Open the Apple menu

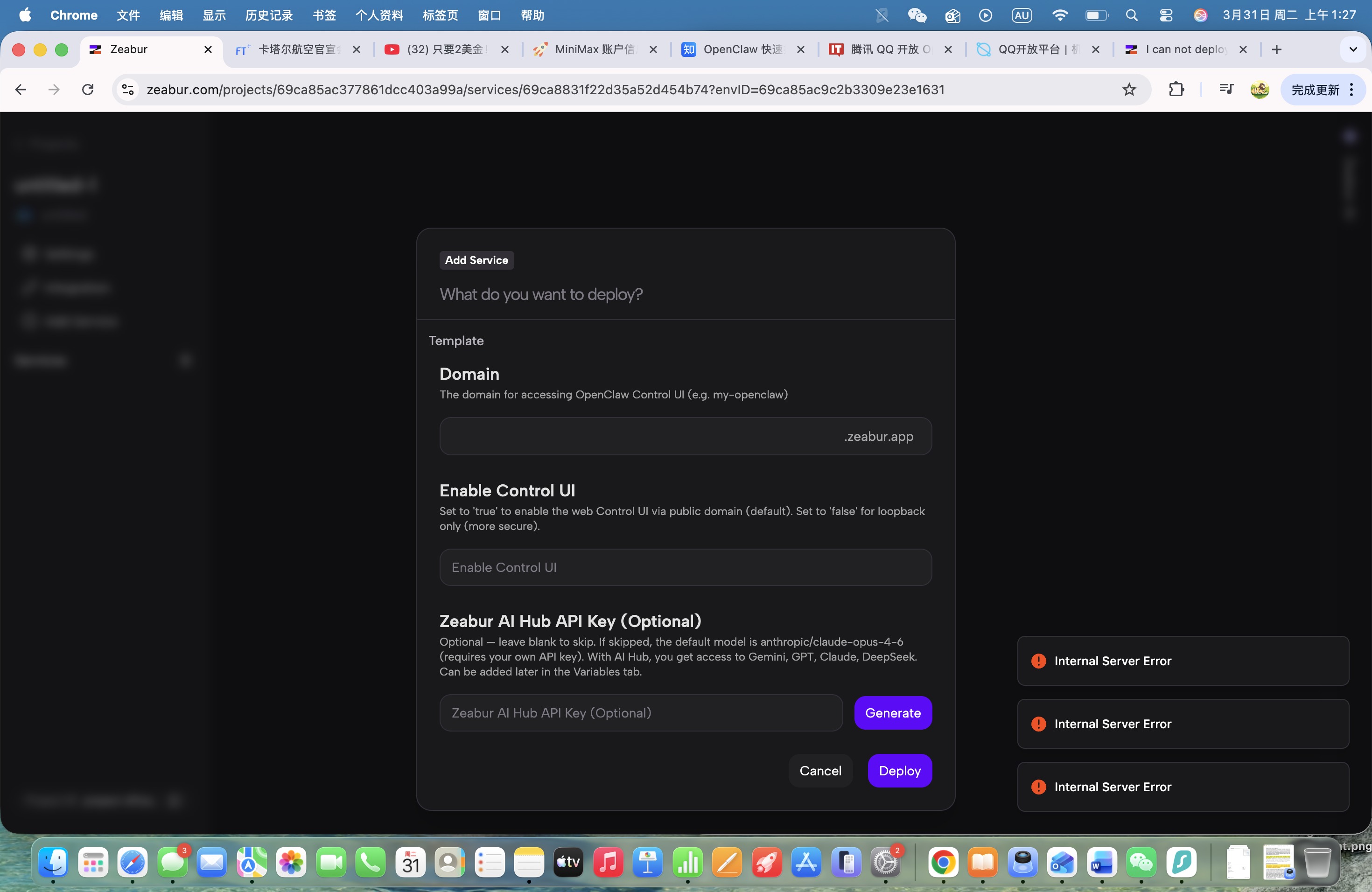25,15
